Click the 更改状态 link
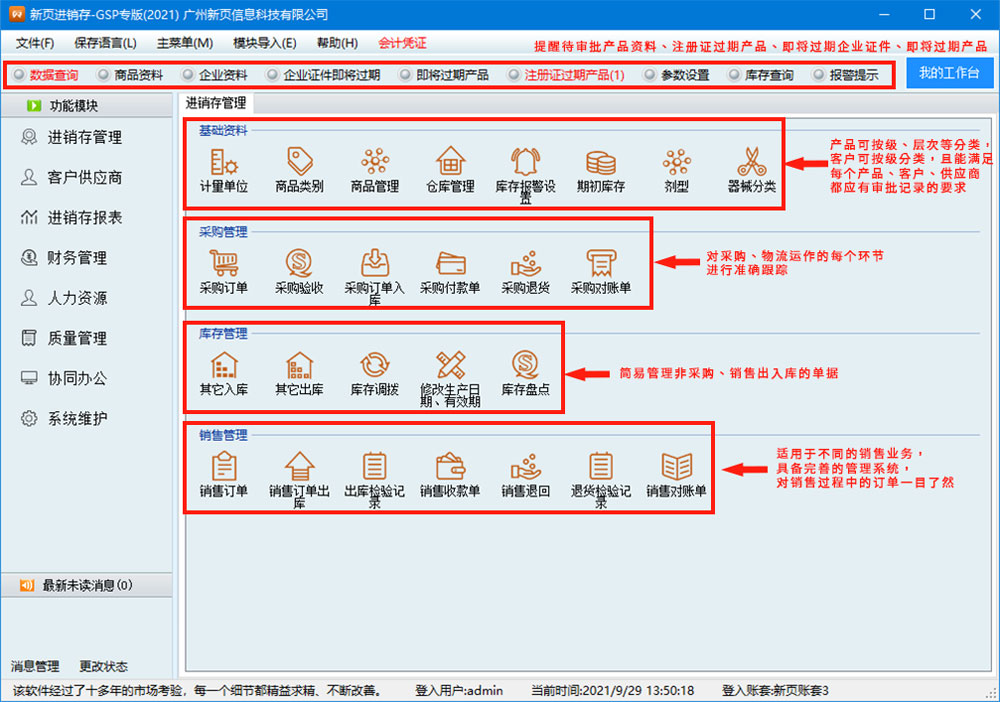 click(x=104, y=666)
